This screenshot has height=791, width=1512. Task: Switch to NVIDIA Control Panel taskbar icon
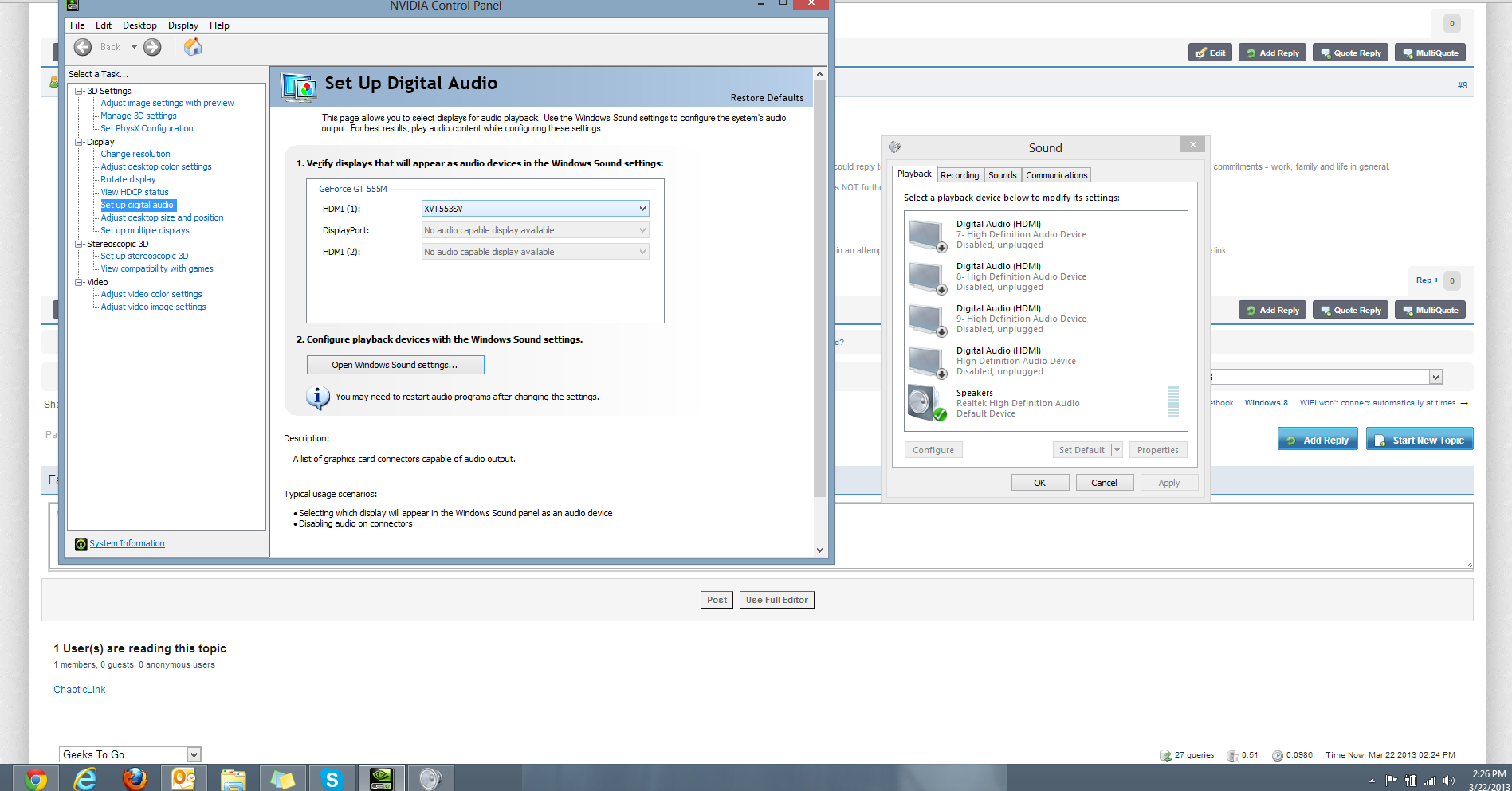tap(381, 778)
